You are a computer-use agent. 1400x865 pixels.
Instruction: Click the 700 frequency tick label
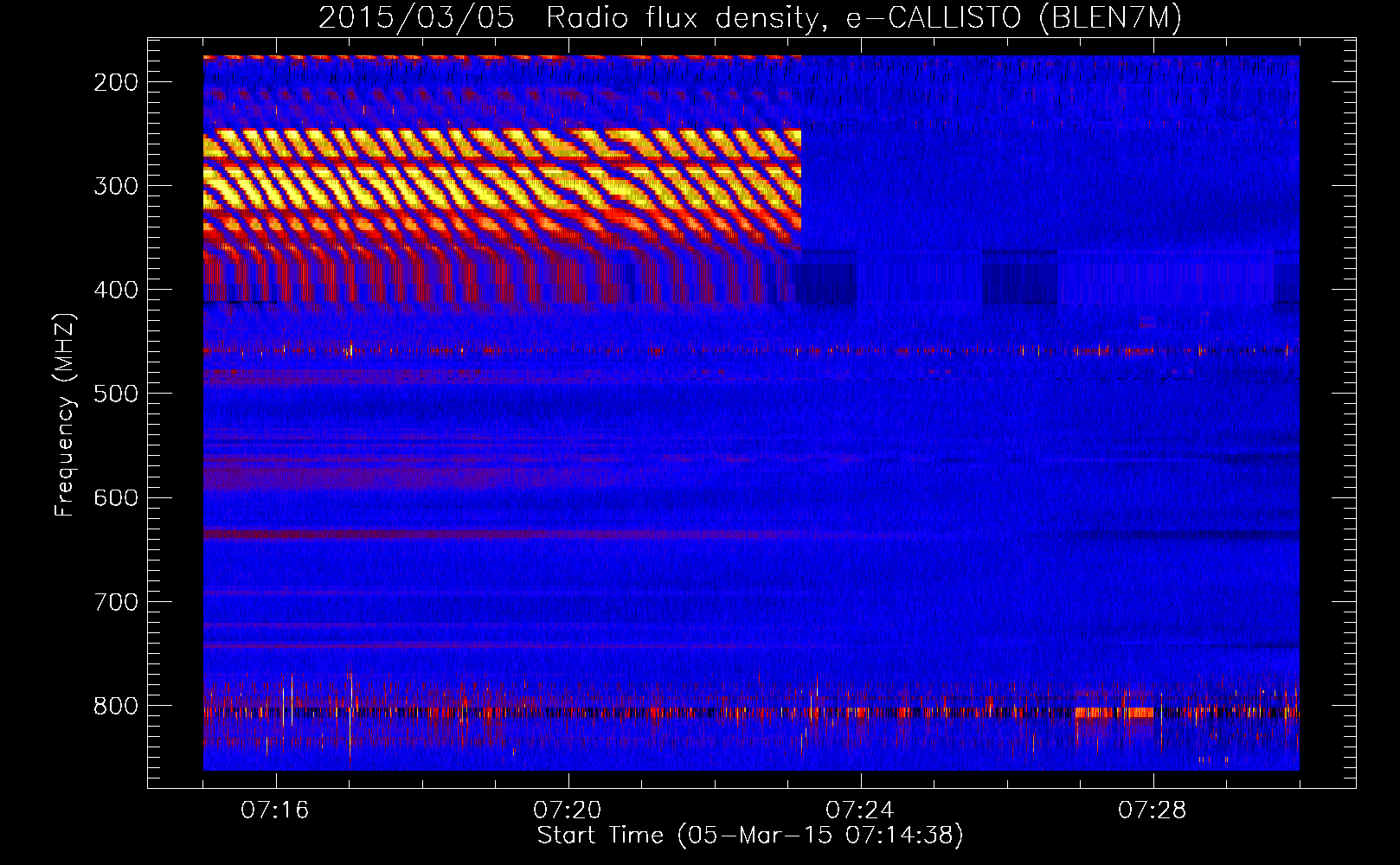click(x=116, y=601)
